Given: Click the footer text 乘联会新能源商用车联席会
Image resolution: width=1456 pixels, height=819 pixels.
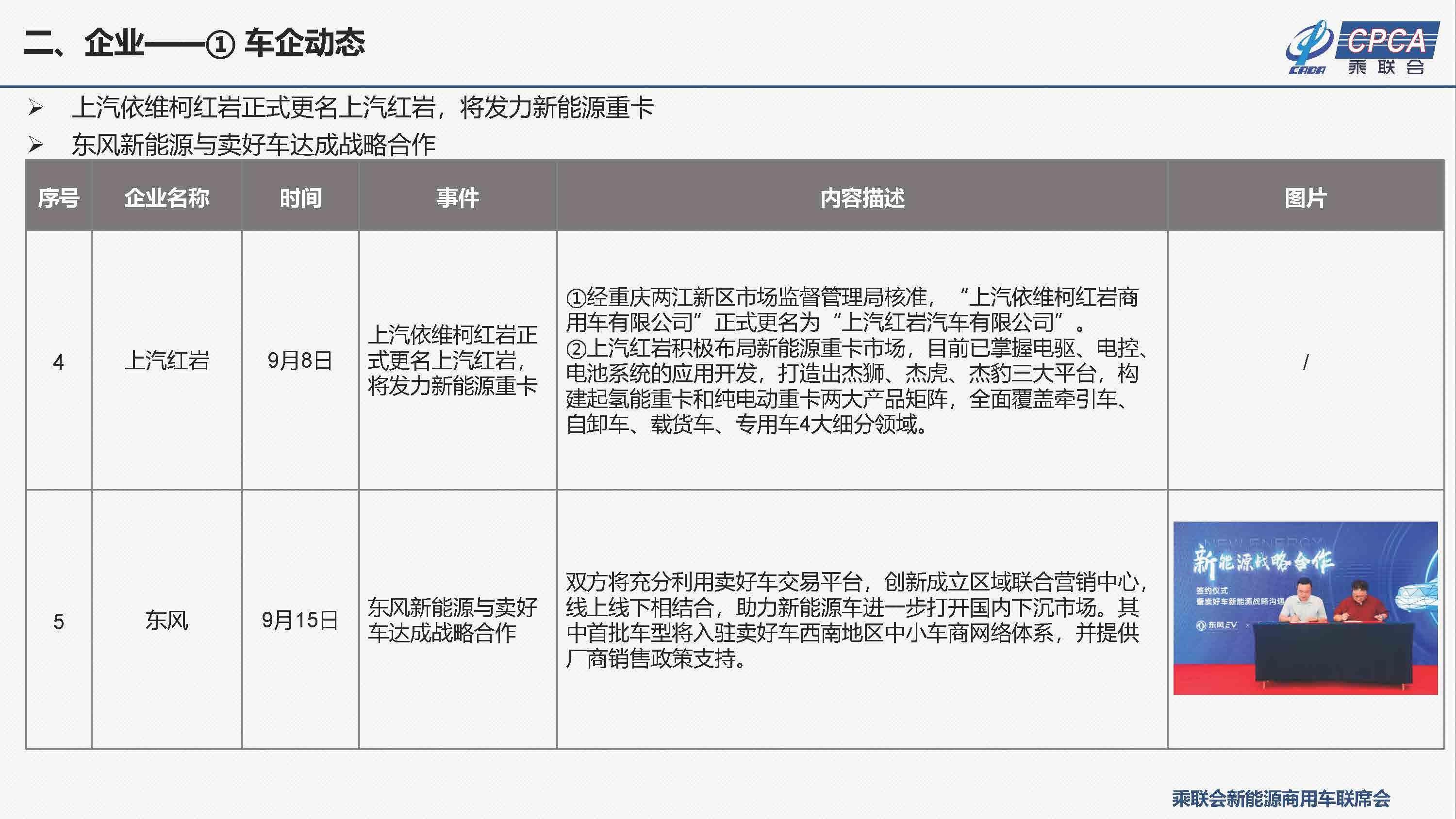Looking at the screenshot, I should point(1281,799).
